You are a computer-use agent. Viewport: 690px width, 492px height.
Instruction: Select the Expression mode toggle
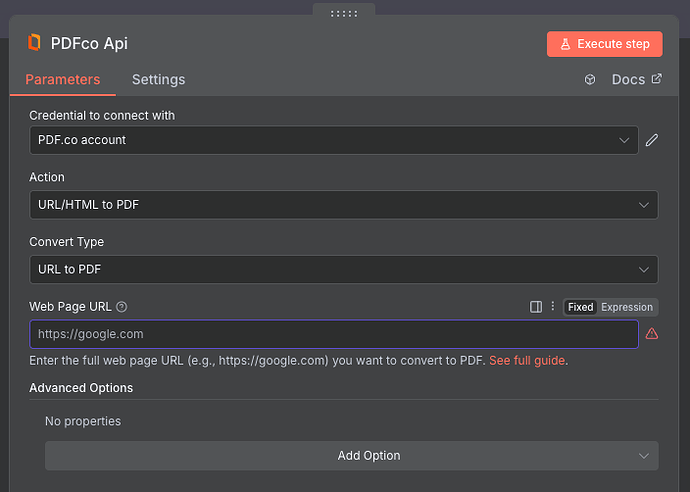click(x=627, y=307)
